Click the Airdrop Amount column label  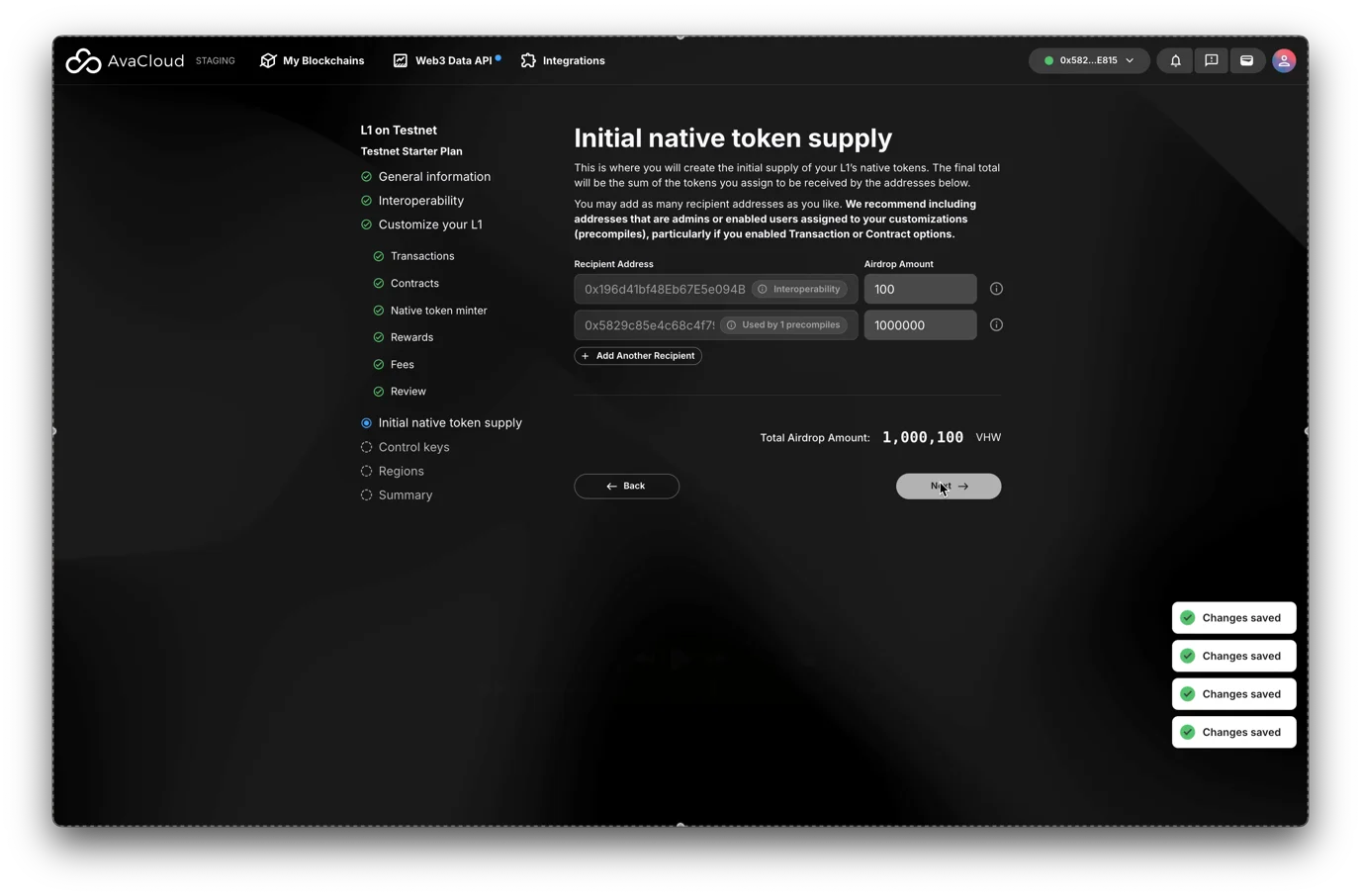[899, 264]
